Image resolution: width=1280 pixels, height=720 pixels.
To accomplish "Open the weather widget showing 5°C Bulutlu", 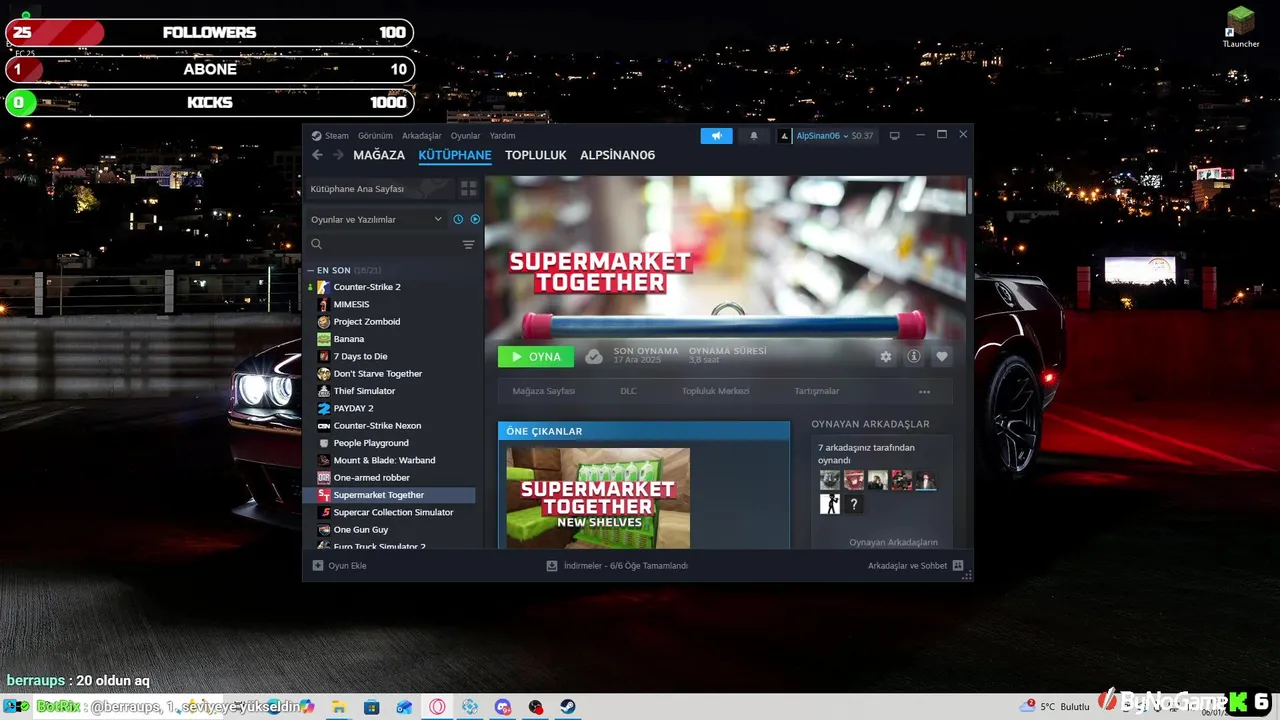I will [x=1056, y=706].
